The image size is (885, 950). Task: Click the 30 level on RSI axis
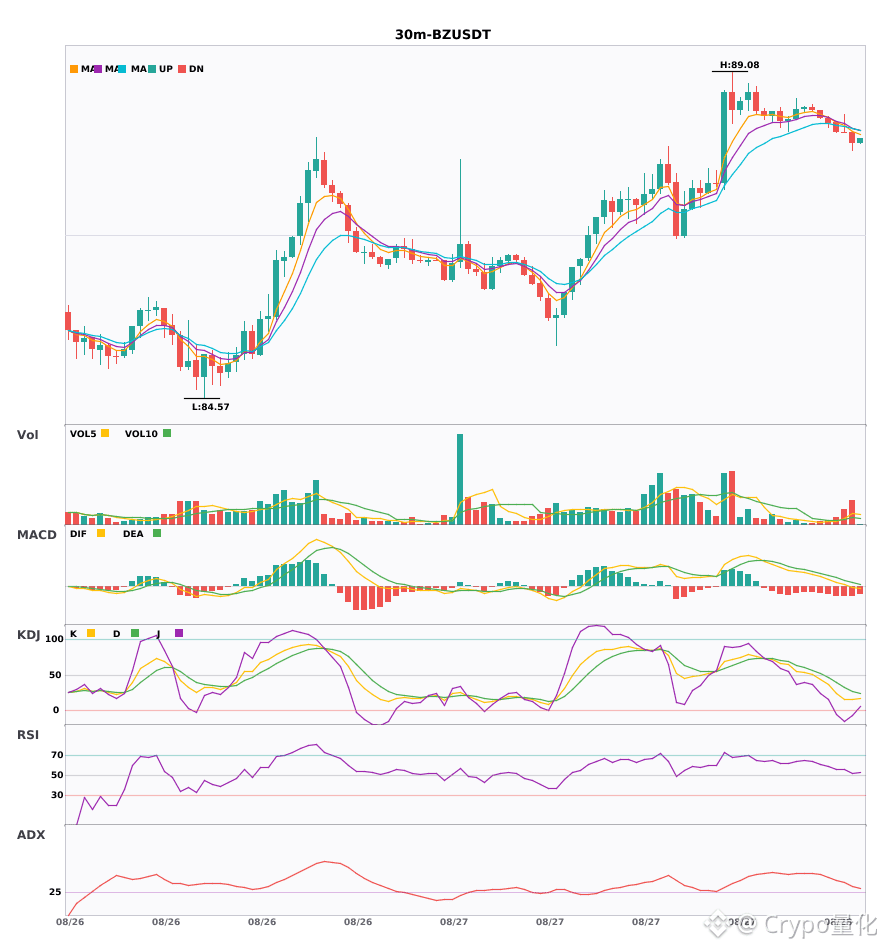[57, 795]
